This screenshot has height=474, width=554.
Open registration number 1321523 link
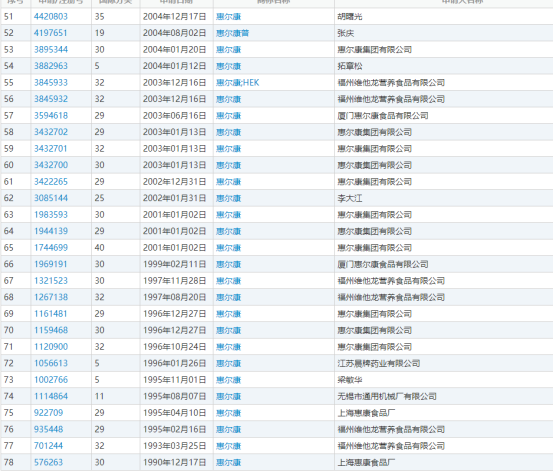51,281
